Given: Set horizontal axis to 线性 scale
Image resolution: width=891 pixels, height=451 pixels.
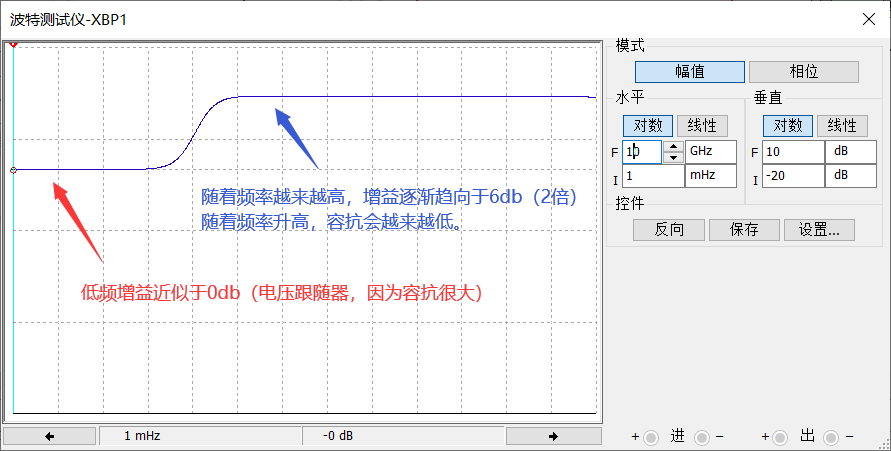Looking at the screenshot, I should 702,126.
